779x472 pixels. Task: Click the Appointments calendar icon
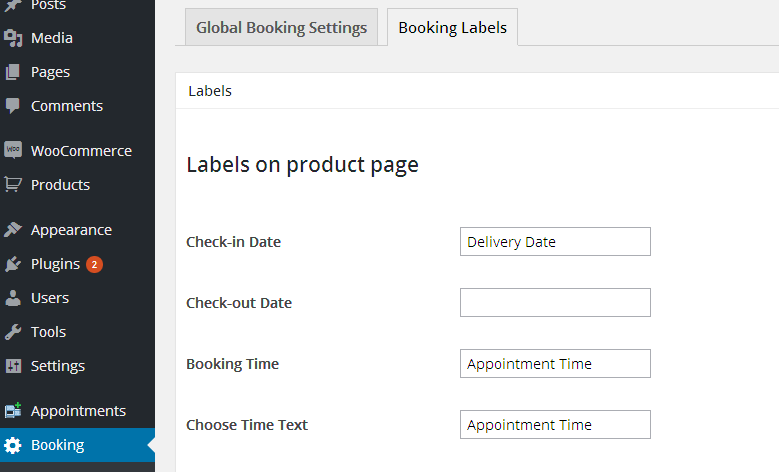click(13, 410)
